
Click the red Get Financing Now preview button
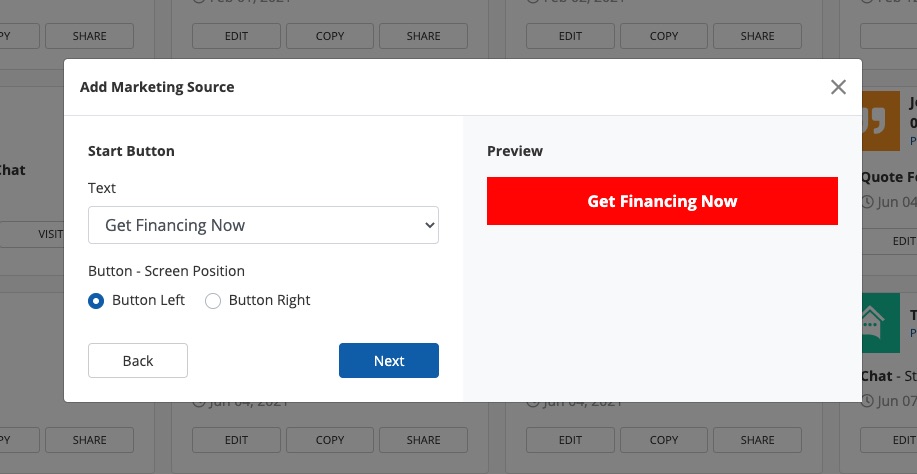(x=662, y=201)
